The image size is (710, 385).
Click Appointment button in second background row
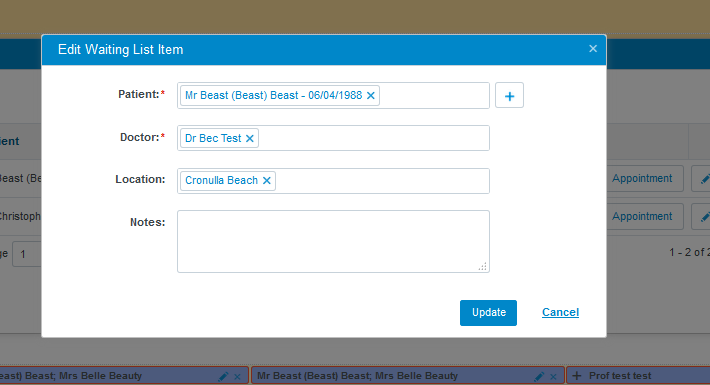click(x=645, y=217)
